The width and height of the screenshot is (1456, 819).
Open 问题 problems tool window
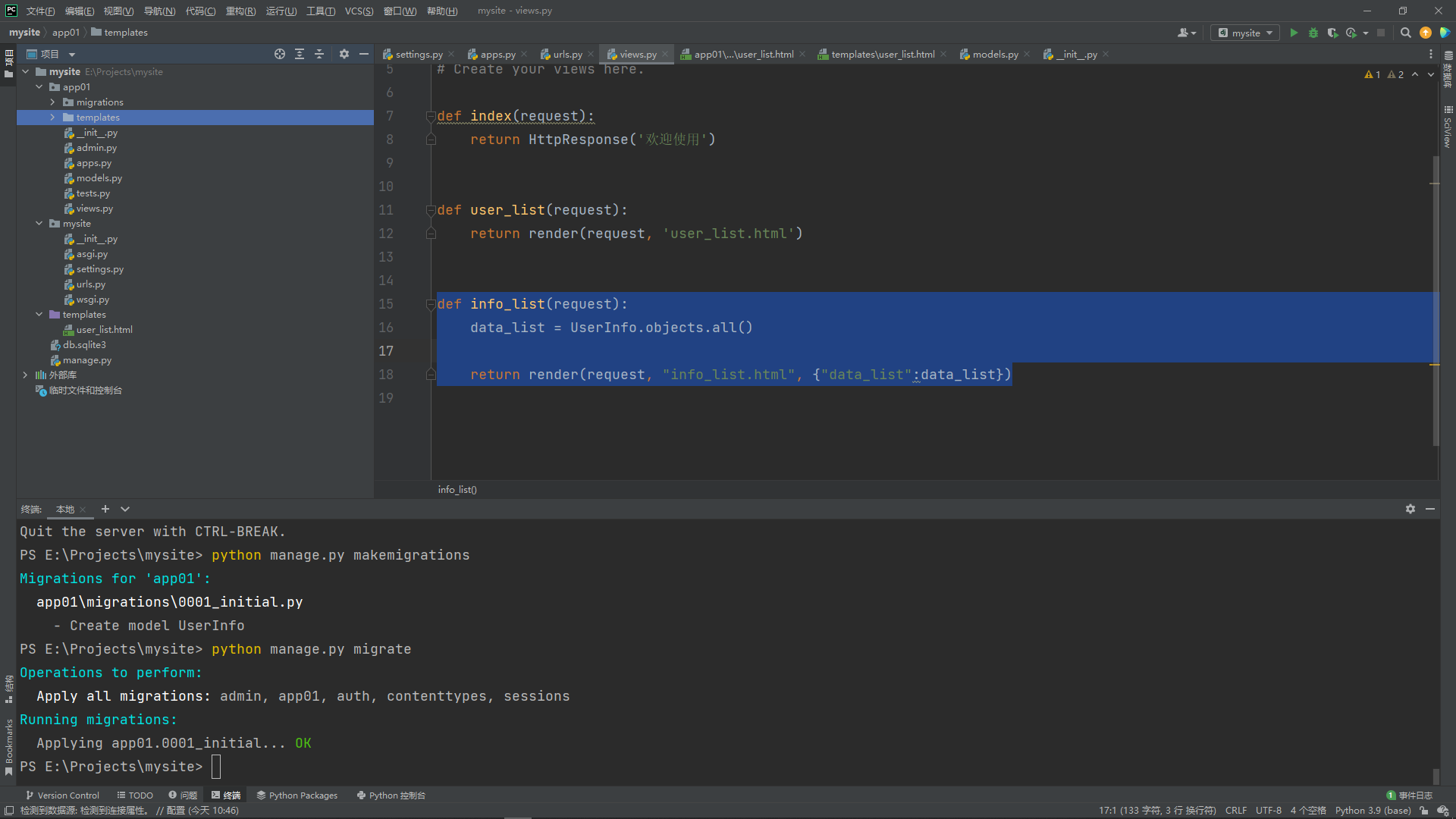[x=183, y=795]
